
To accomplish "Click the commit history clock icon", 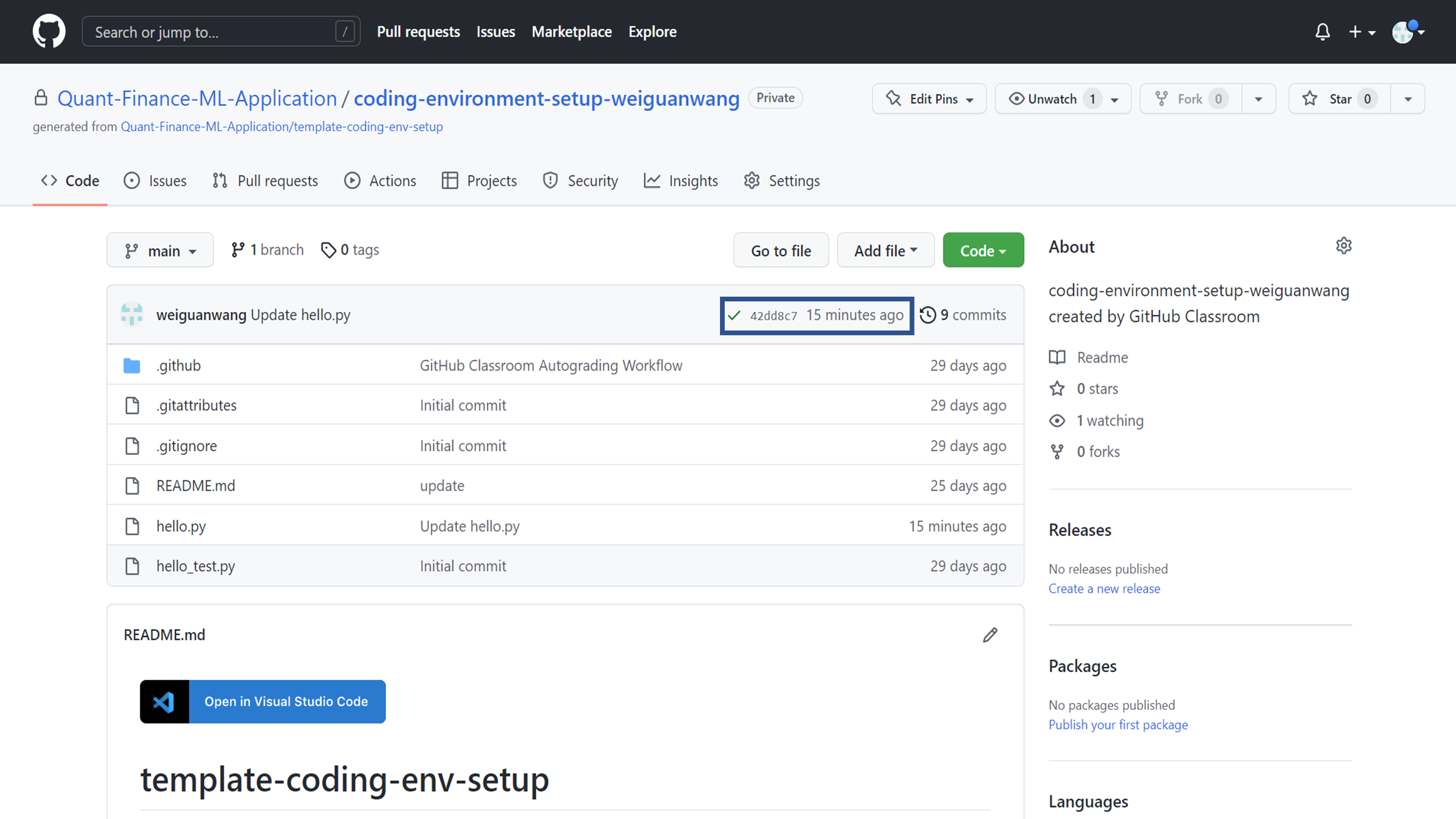I will click(927, 314).
